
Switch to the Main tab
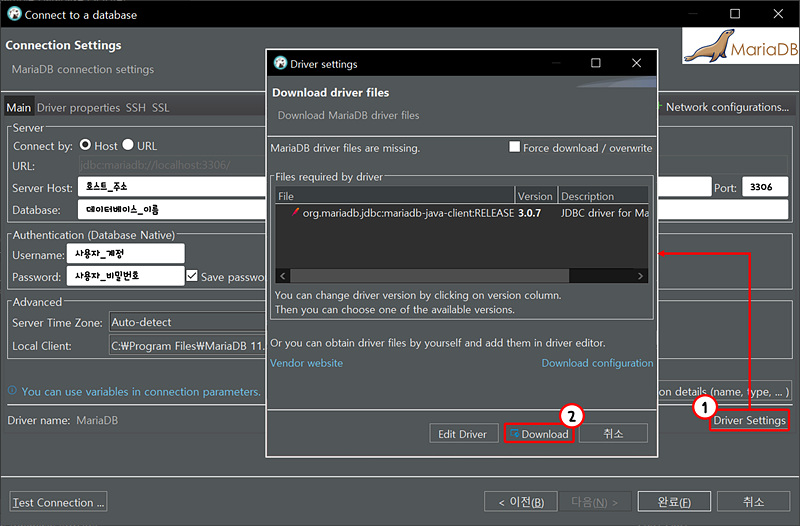pyautogui.click(x=19, y=108)
